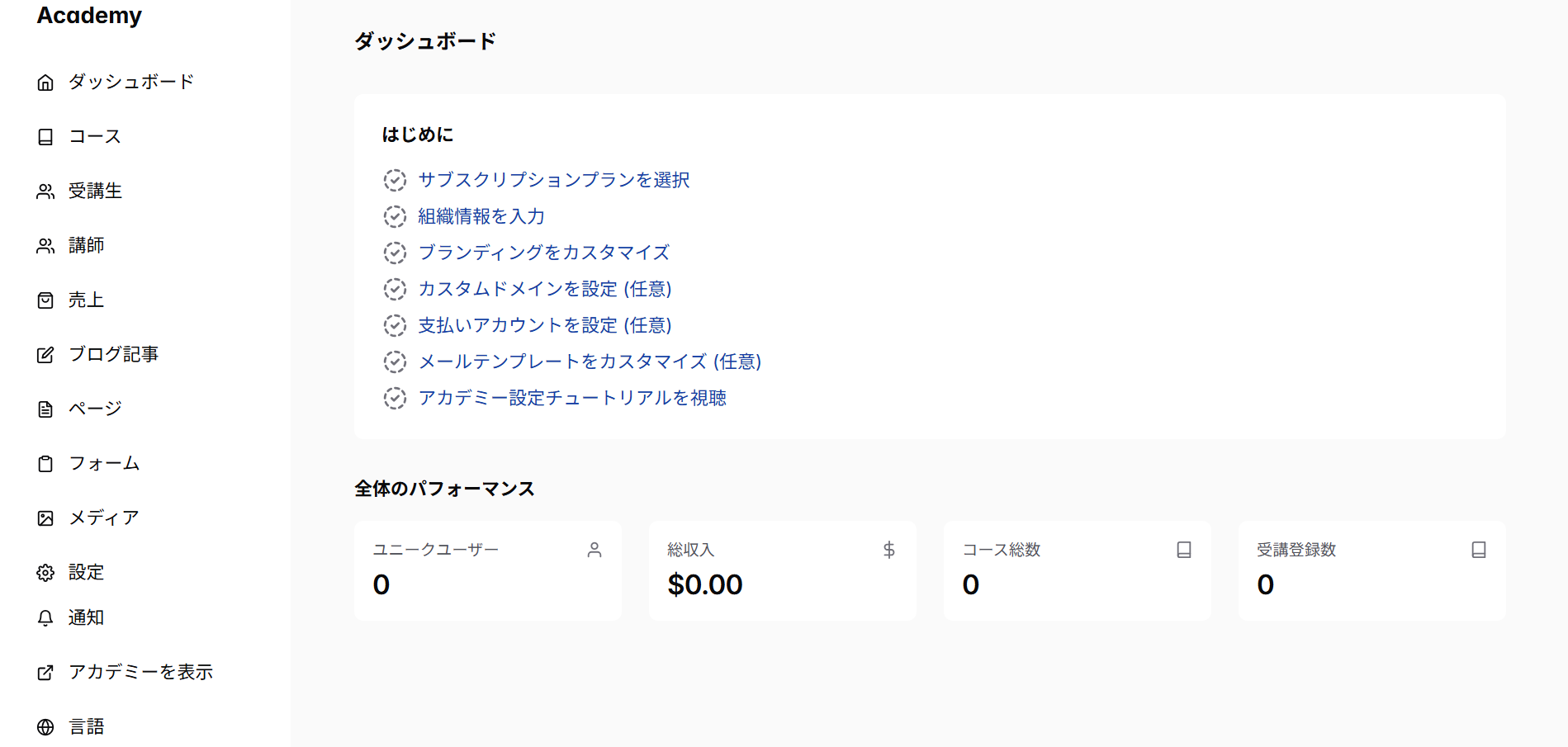Click the notification bell icon
Screen dimensions: 1568x747
click(x=45, y=617)
